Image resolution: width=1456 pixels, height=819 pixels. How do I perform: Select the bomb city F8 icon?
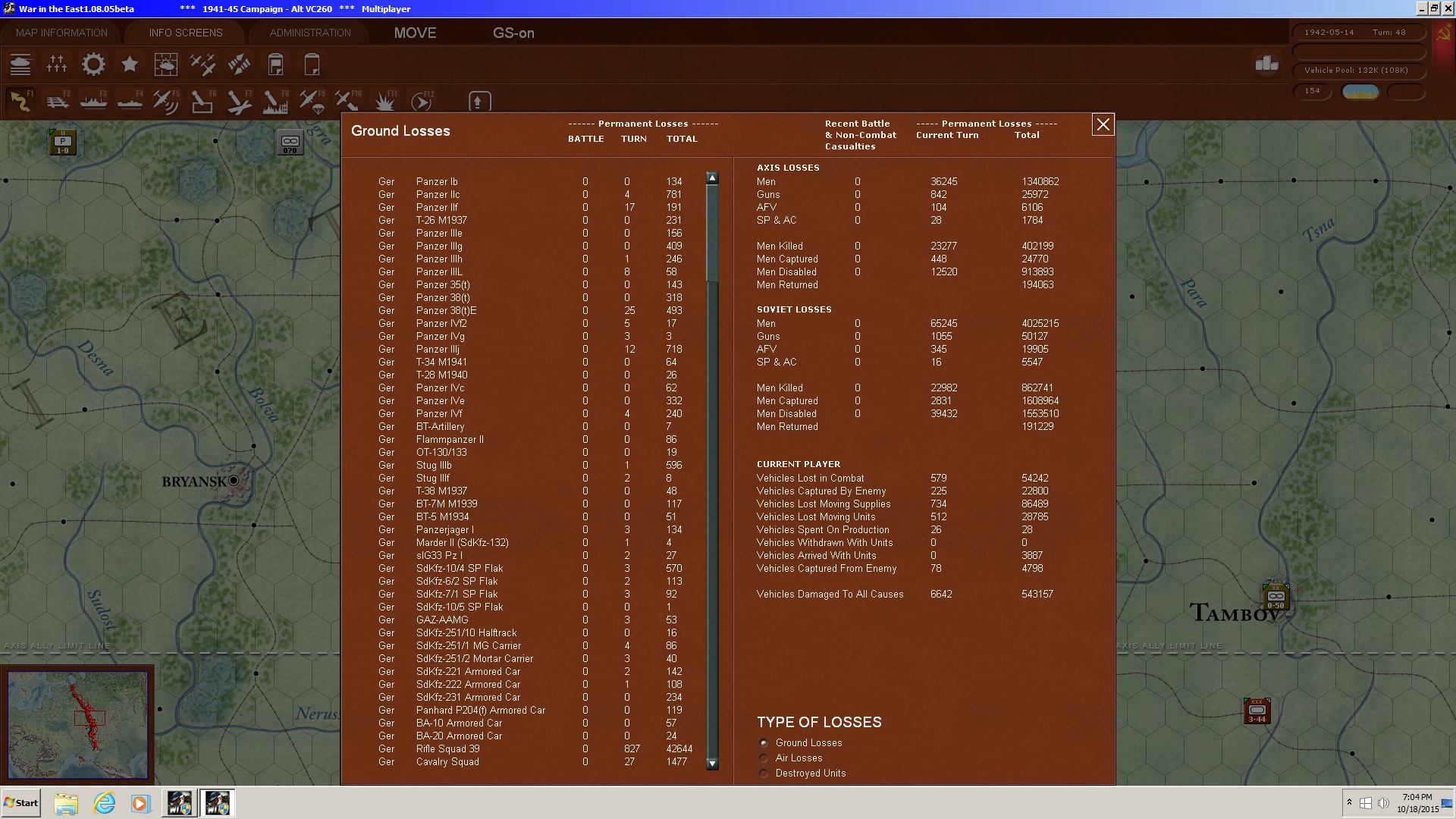[x=275, y=102]
